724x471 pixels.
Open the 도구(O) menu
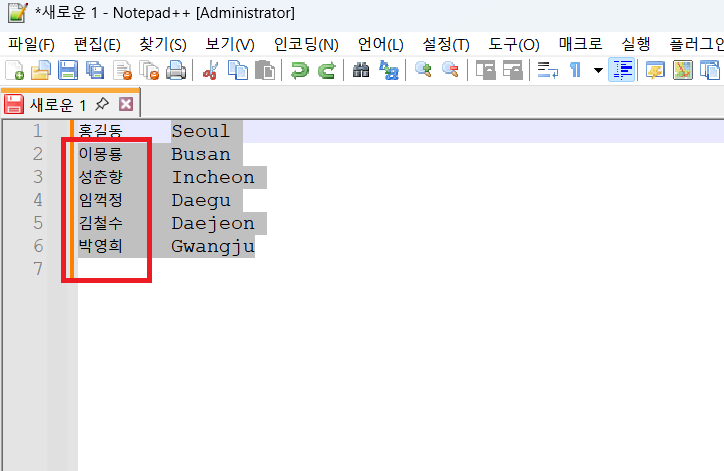pyautogui.click(x=514, y=44)
